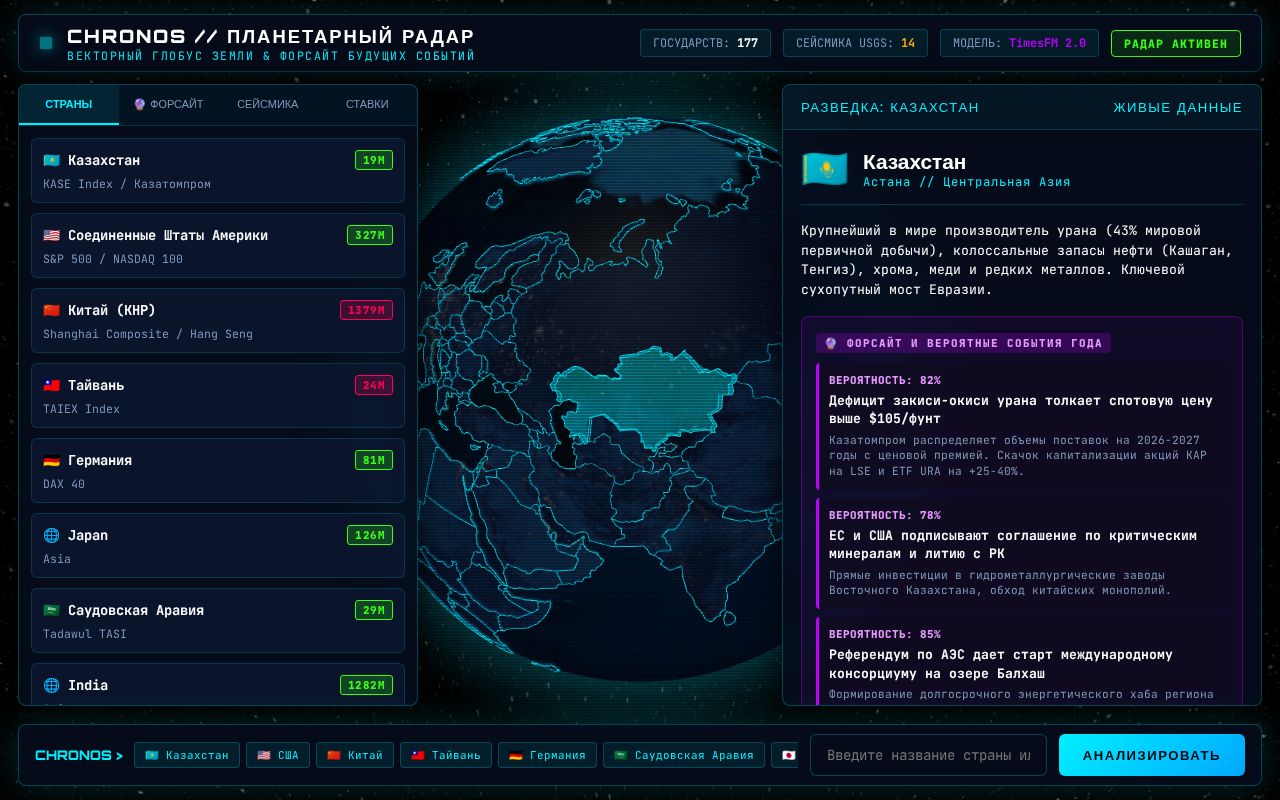Viewport: 1280px width, 800px height.
Task: Click the 19M badge on the Казахстан card
Action: 374,160
